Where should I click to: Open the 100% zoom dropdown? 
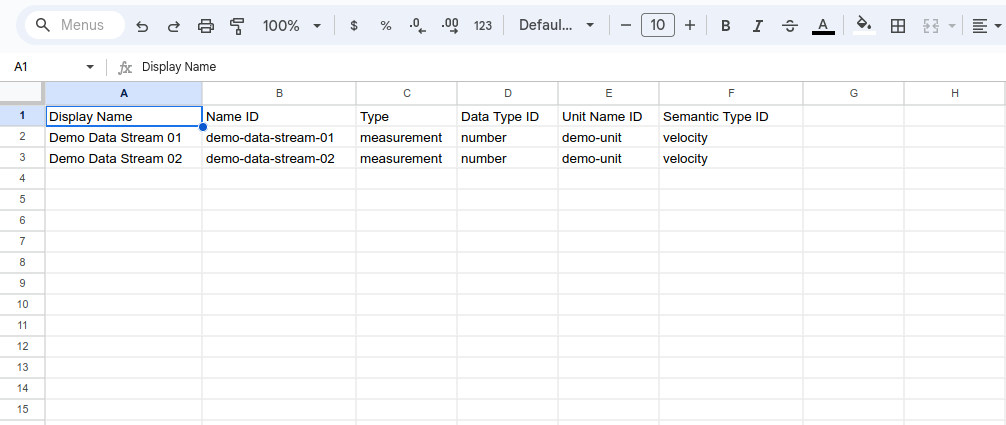pos(292,26)
